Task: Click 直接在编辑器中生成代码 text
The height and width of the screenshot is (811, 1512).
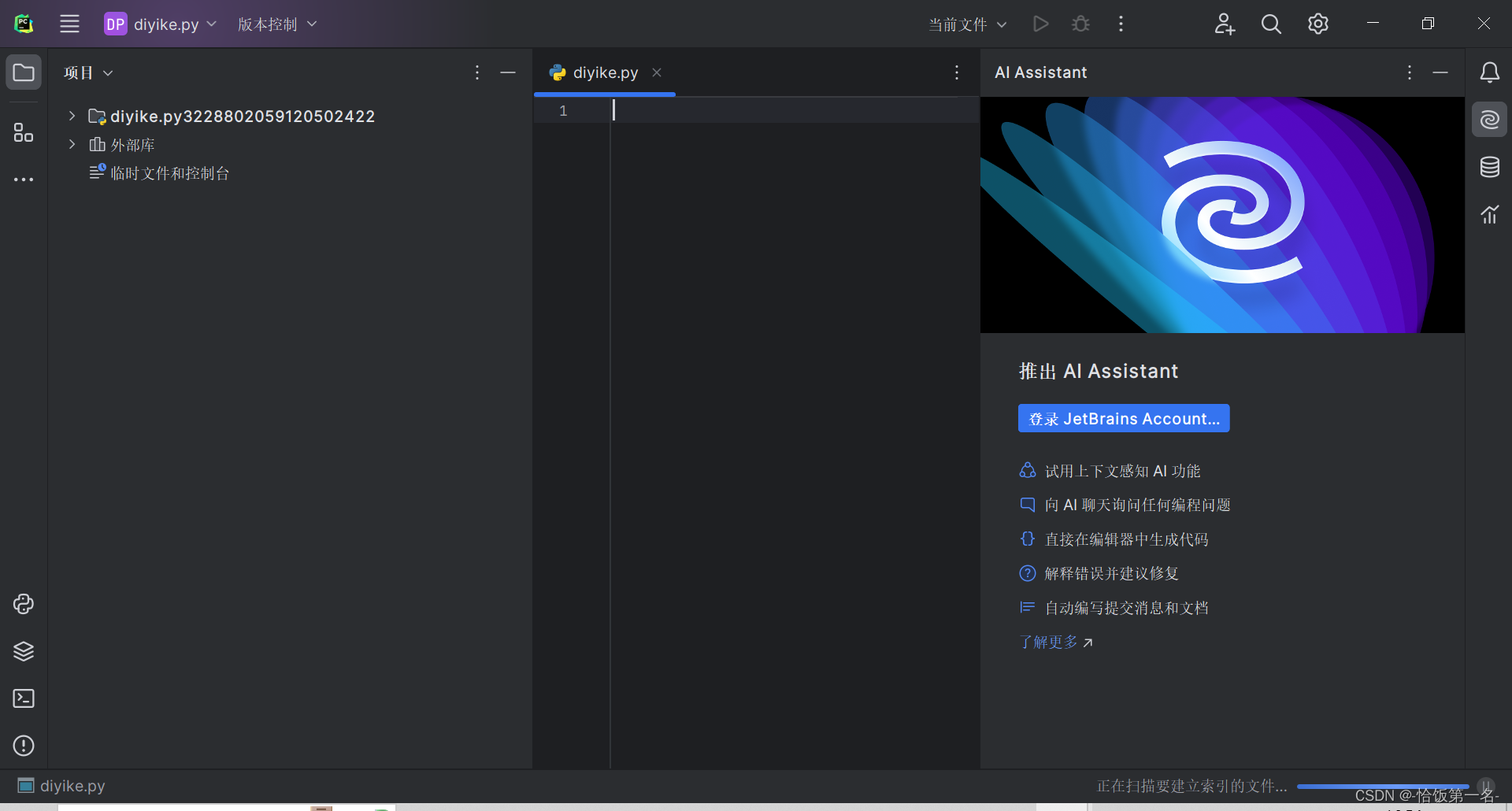Action: coord(1126,539)
